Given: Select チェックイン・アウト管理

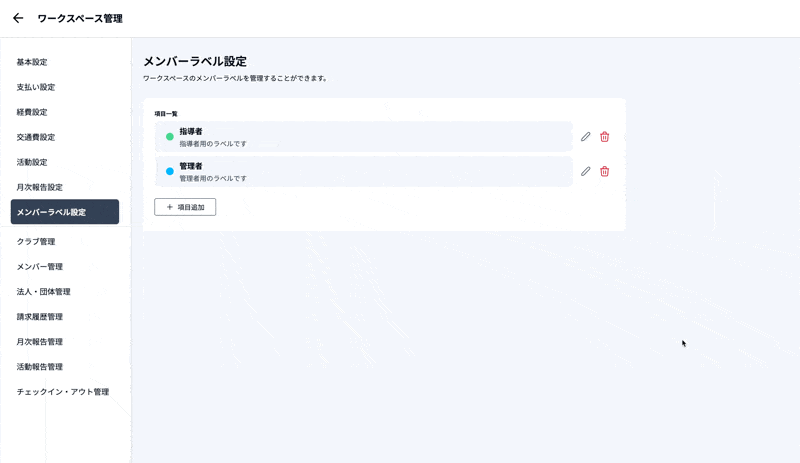Looking at the screenshot, I should (x=63, y=392).
